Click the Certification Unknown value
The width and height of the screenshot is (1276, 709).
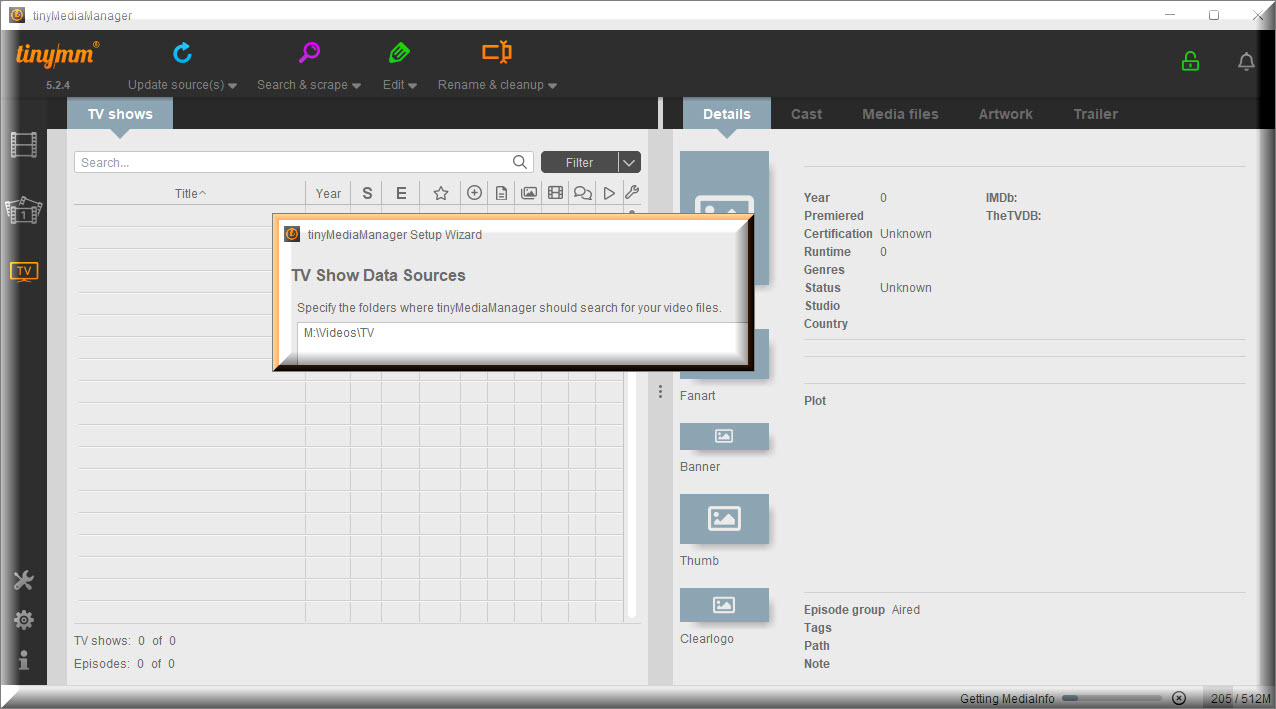coord(906,234)
